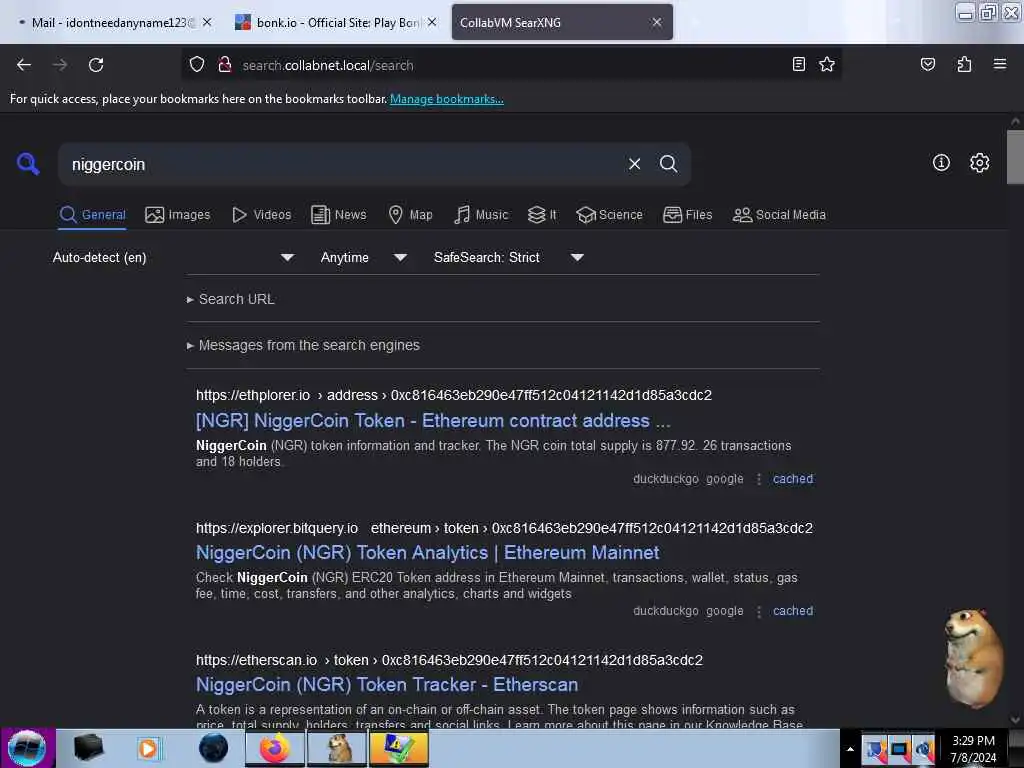Open SearXNG preferences gear icon

[979, 163]
